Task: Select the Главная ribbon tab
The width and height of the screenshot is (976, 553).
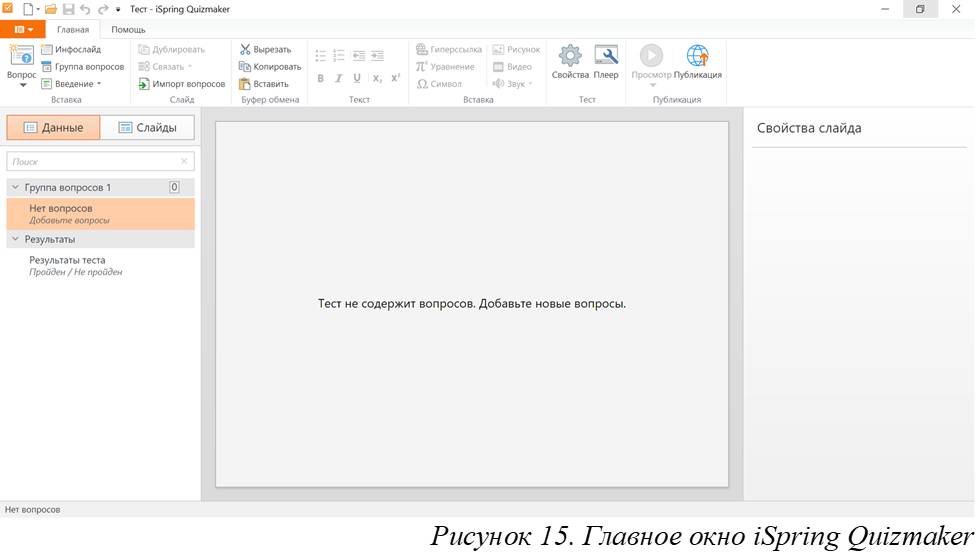Action: click(72, 30)
